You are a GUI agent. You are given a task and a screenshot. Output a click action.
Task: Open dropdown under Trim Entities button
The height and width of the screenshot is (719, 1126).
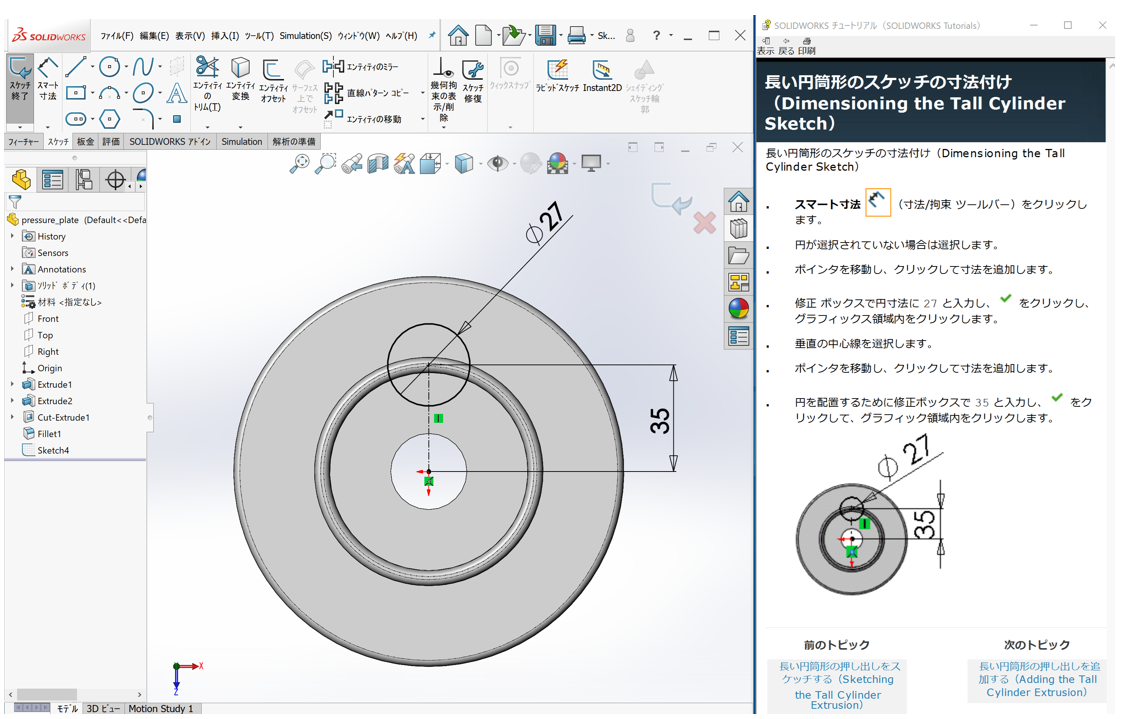coord(207,126)
